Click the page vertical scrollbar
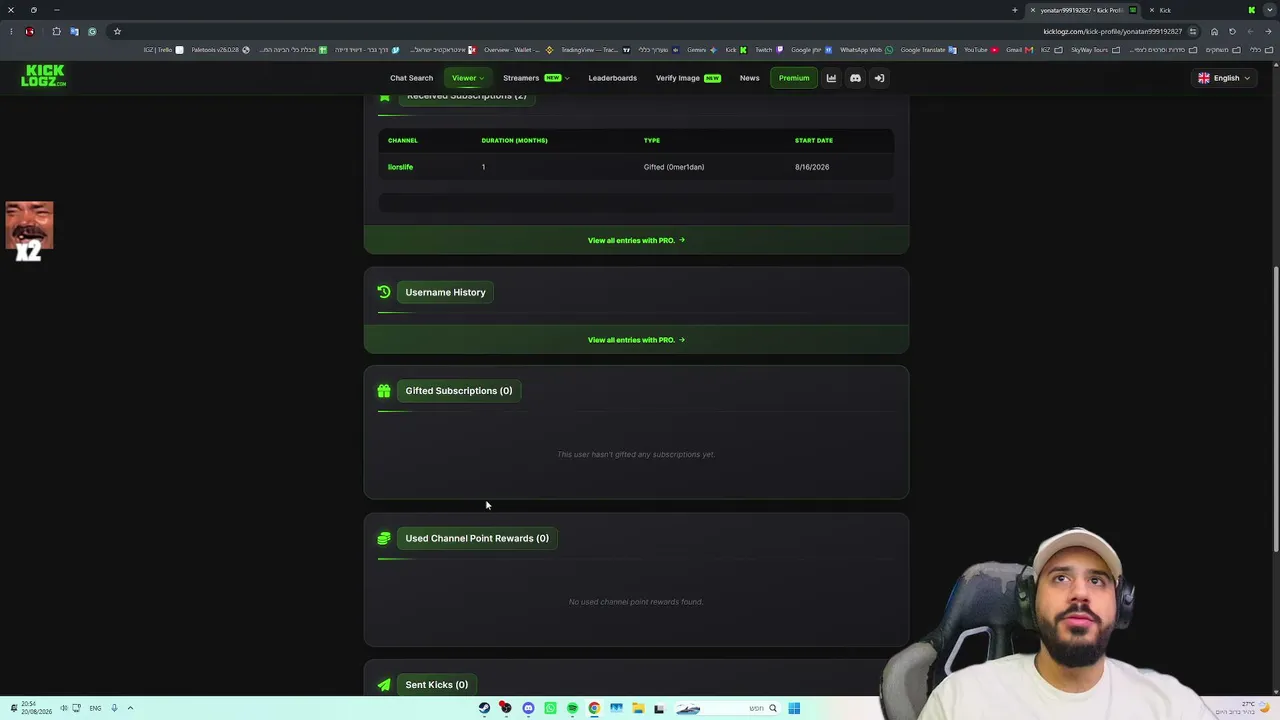Screen dimensions: 1280x720 (x=1275, y=410)
